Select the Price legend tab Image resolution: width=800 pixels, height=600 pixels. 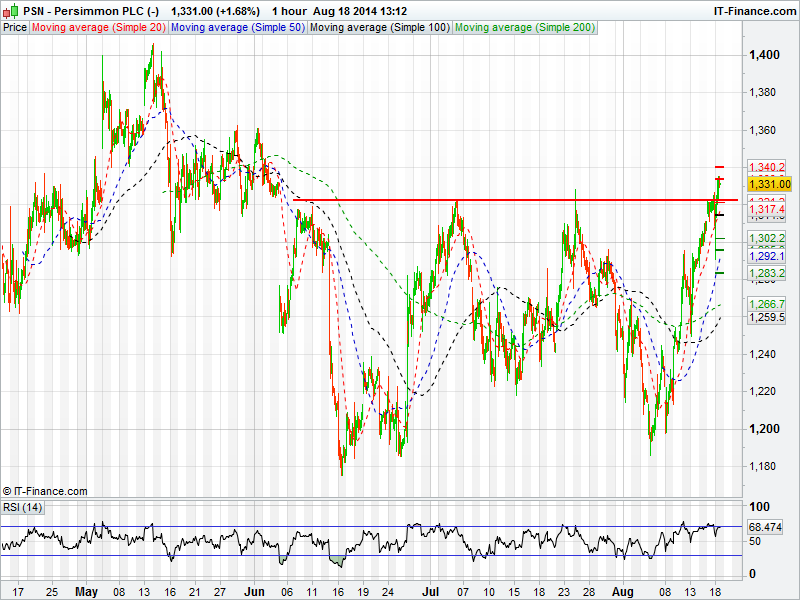point(15,28)
